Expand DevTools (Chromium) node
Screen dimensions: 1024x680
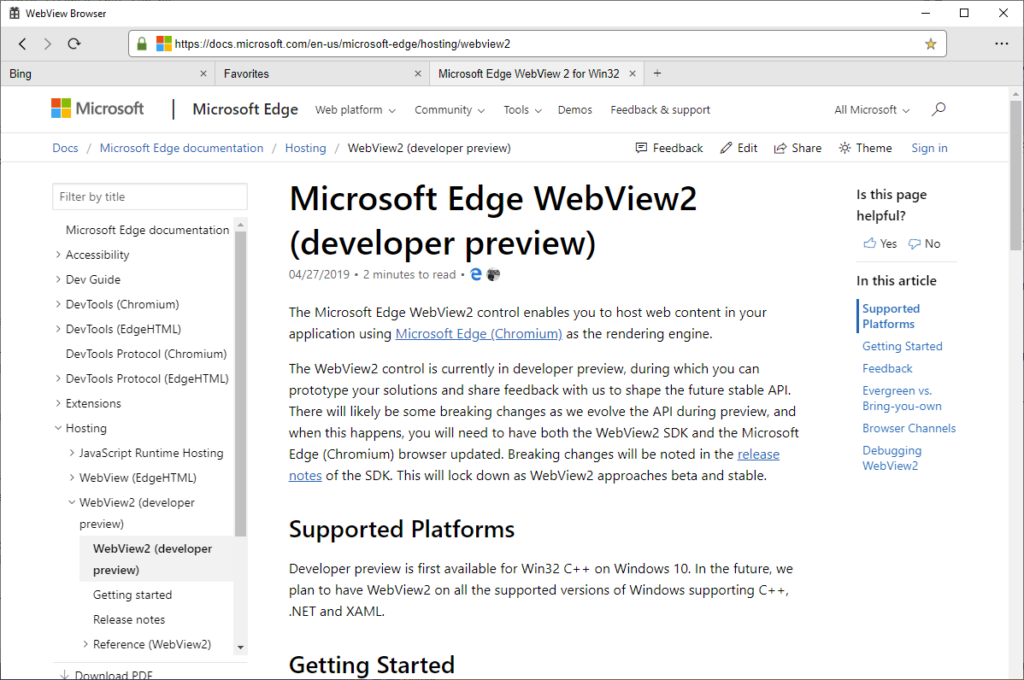(x=58, y=304)
